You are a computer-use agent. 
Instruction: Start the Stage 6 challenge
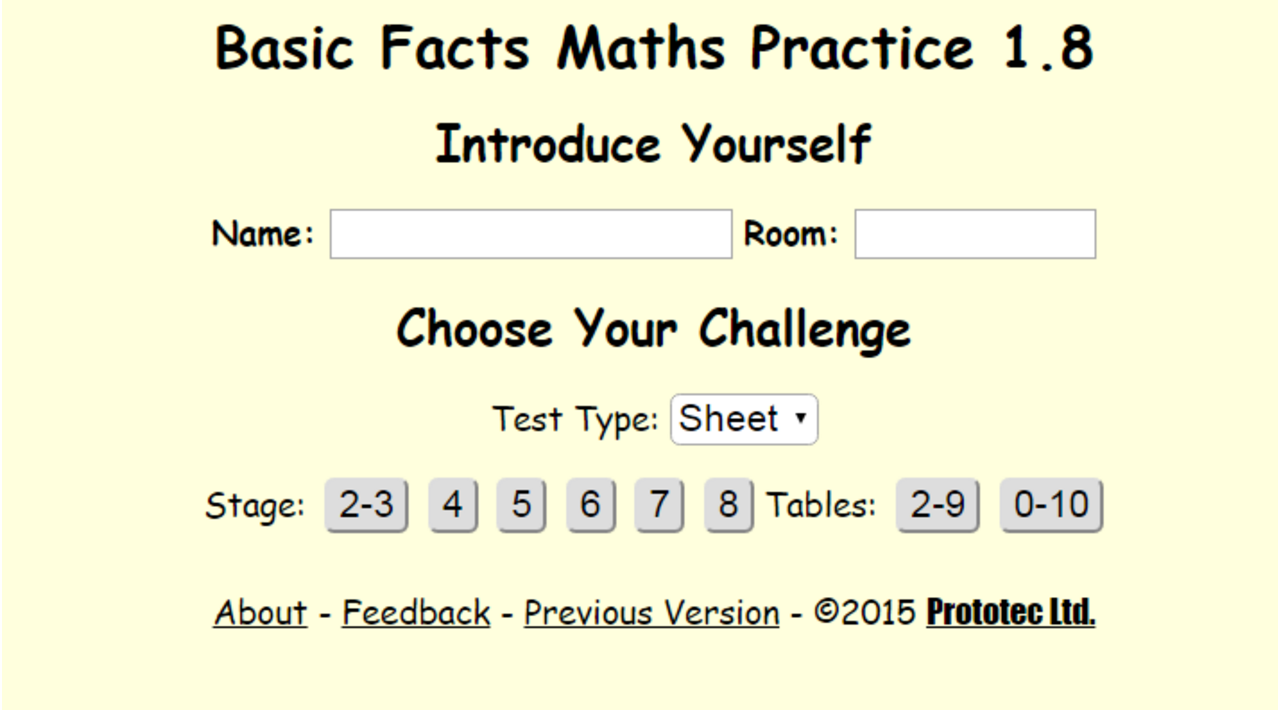tap(590, 505)
